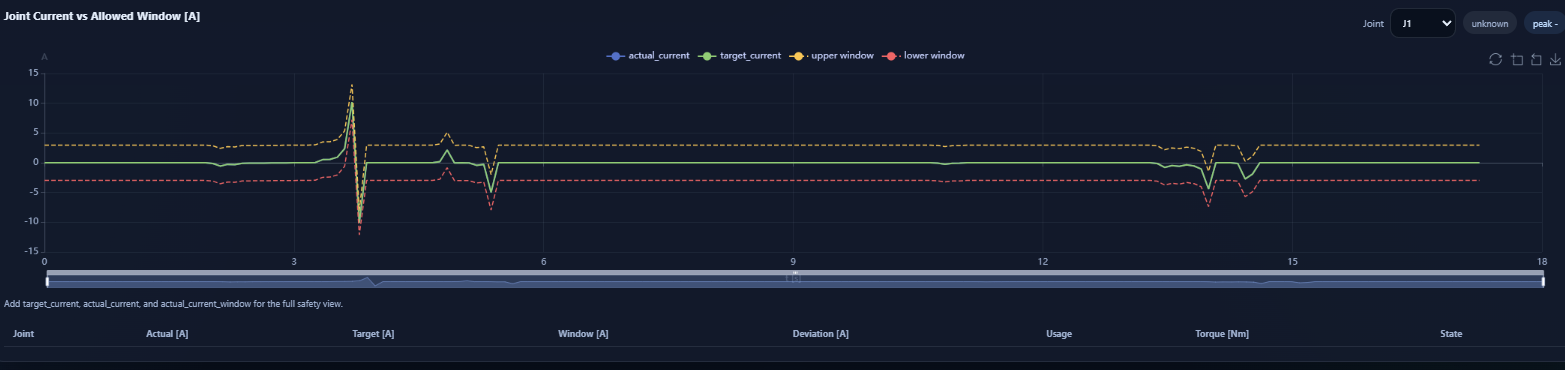Screen dimensions: 1565x370
Task: Click the center handle of the zoom slider
Action: click(x=794, y=273)
